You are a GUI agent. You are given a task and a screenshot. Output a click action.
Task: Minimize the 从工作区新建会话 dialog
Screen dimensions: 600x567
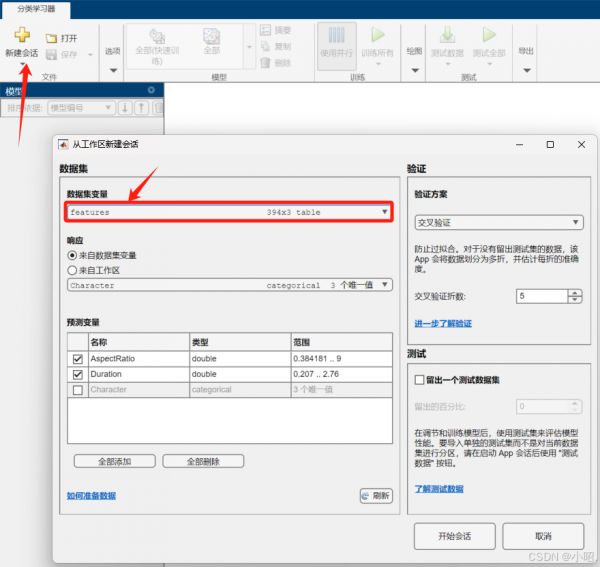point(519,144)
